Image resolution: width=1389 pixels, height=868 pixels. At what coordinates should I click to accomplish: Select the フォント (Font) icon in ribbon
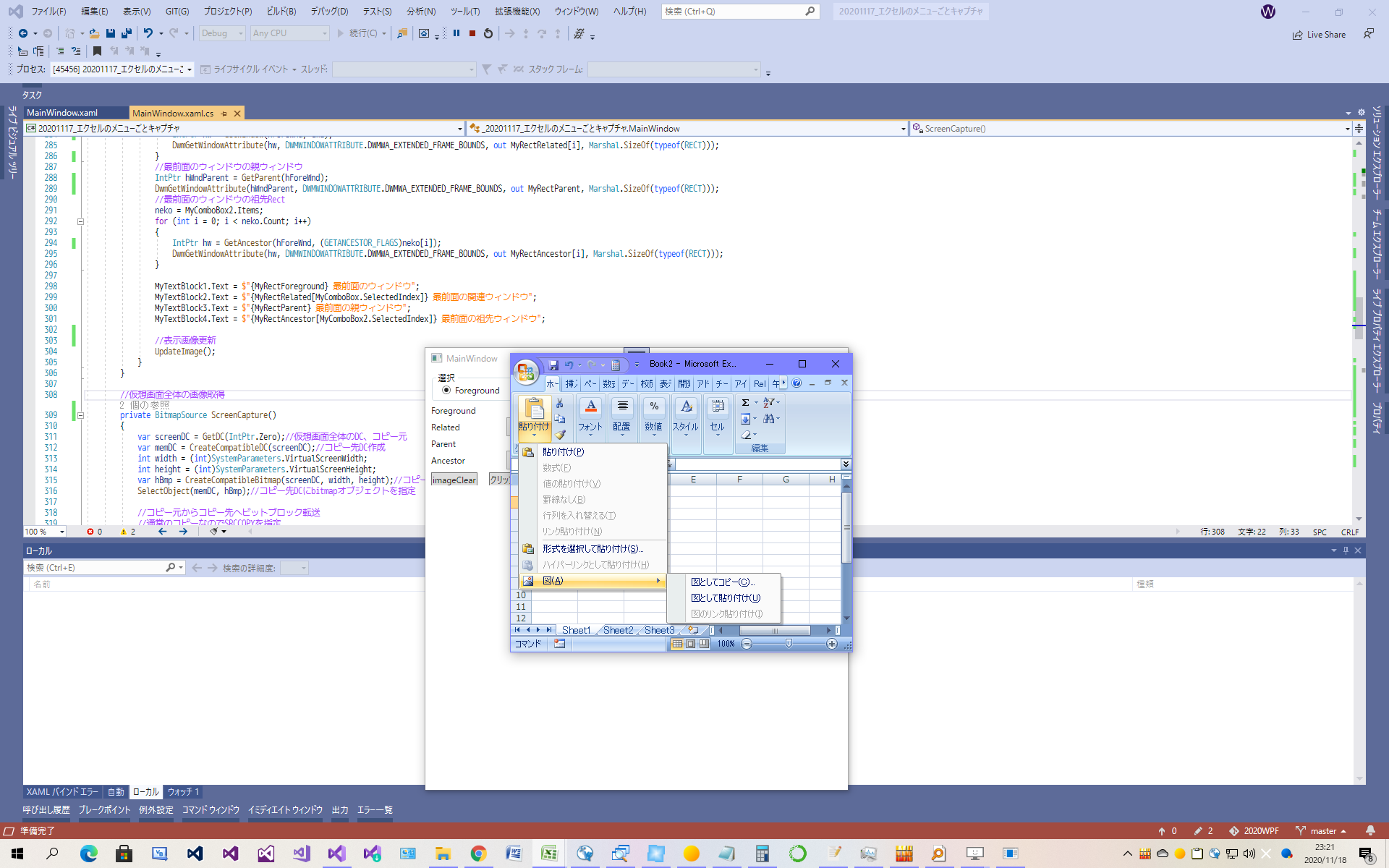590,415
